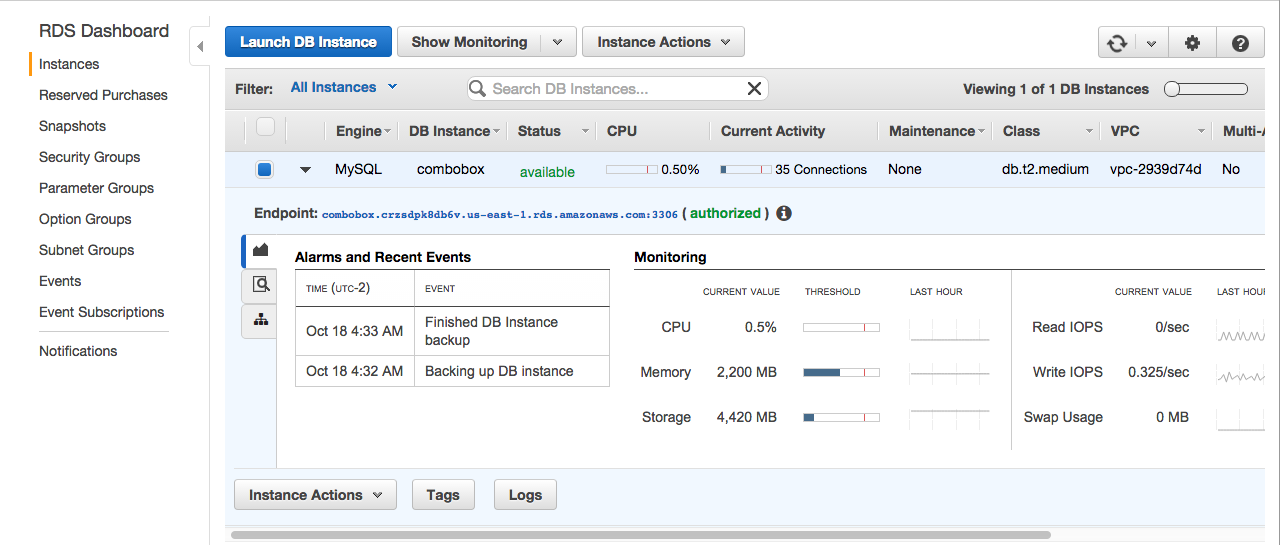The image size is (1280, 545).
Task: Click the Storage threshold bar
Action: click(x=841, y=417)
